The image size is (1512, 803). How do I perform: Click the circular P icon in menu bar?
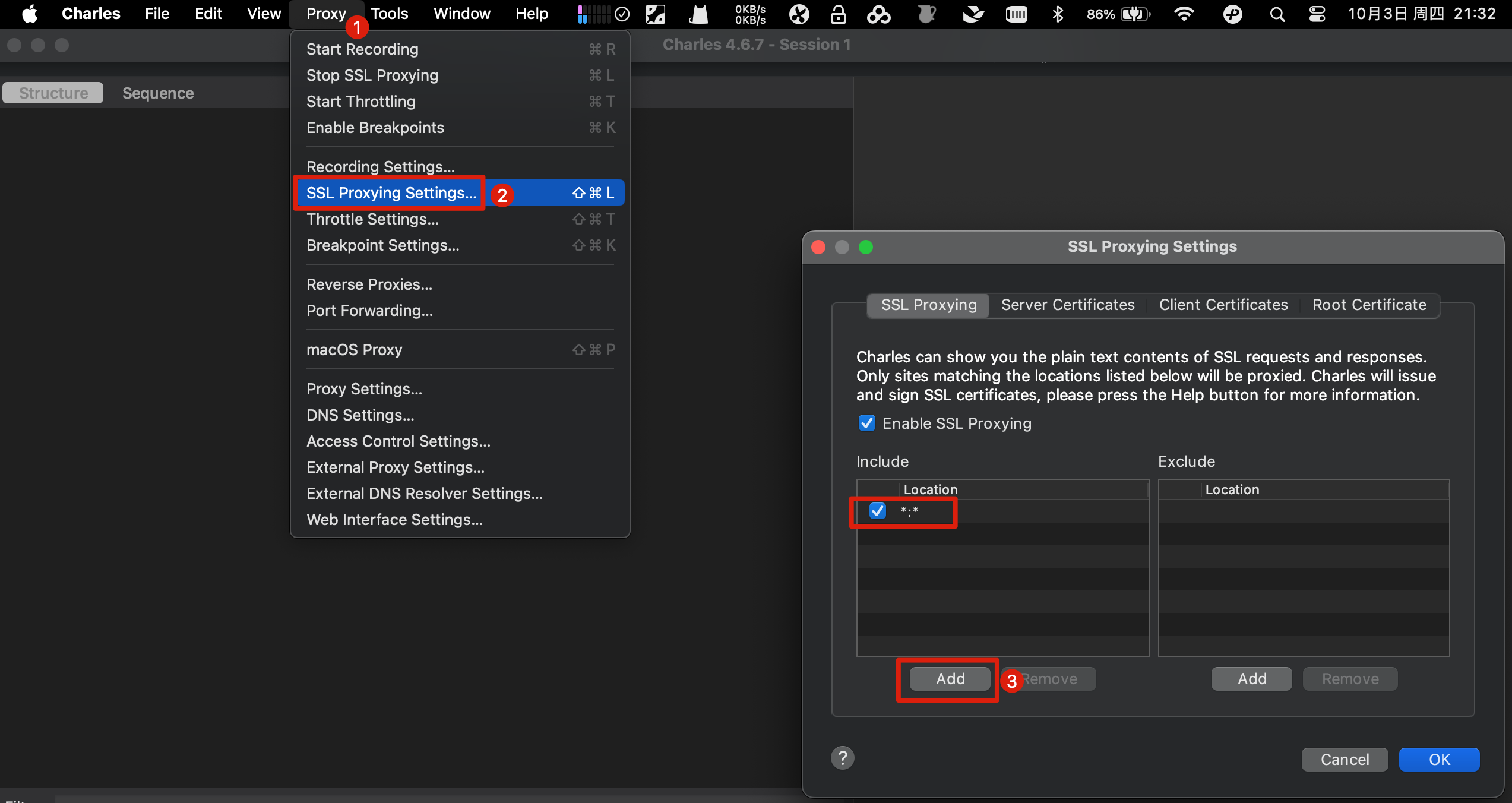pyautogui.click(x=1232, y=14)
